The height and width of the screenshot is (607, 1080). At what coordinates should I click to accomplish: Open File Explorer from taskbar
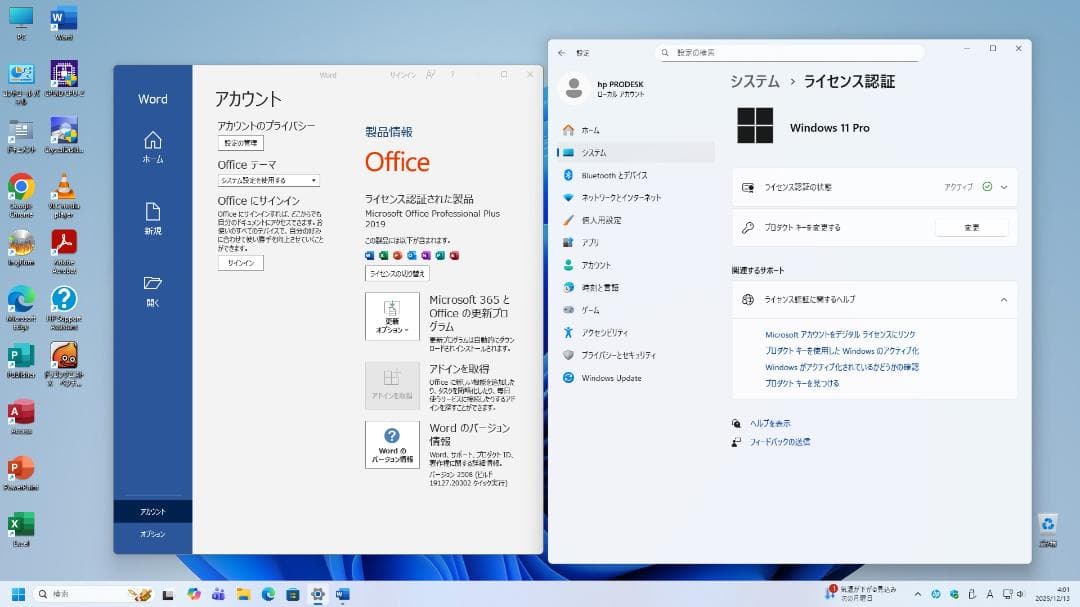tap(243, 595)
